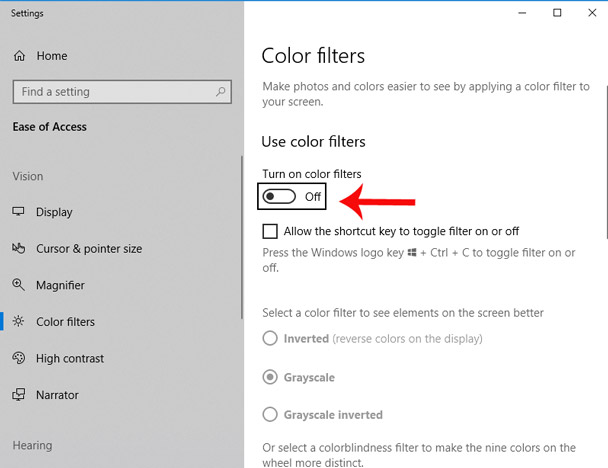Check the allow shortcut key checkbox
The height and width of the screenshot is (468, 608).
pos(270,231)
